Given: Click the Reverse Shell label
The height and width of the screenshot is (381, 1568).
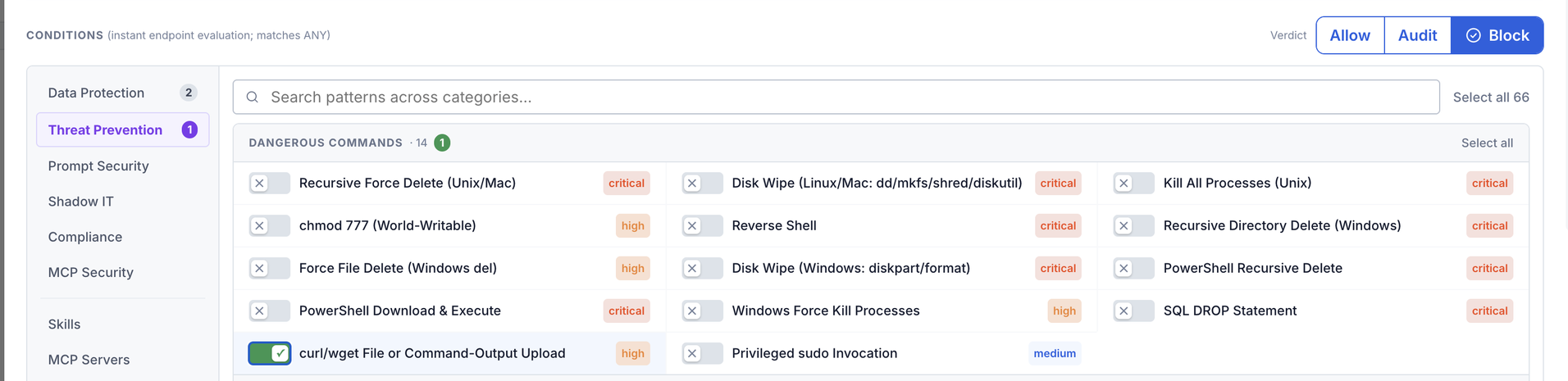Looking at the screenshot, I should tap(774, 226).
